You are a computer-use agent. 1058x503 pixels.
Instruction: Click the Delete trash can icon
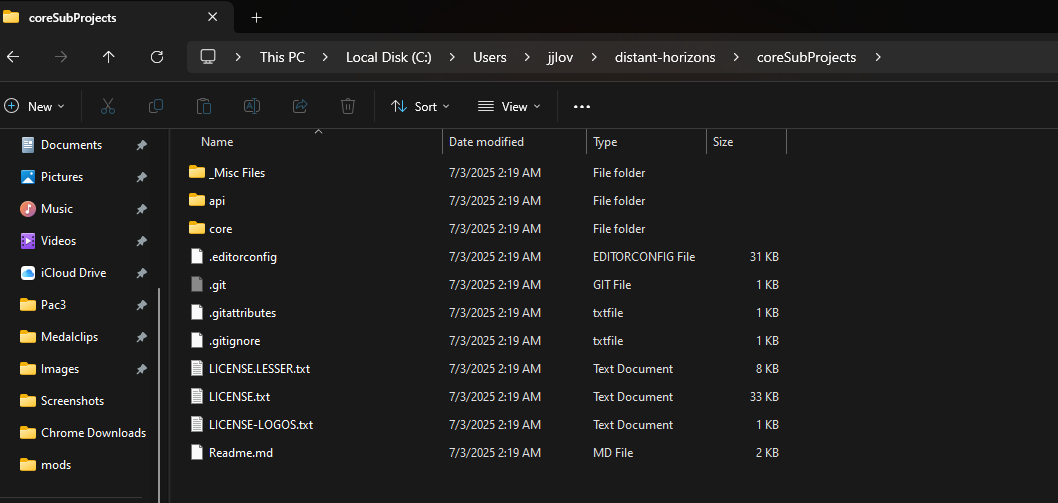tap(348, 106)
